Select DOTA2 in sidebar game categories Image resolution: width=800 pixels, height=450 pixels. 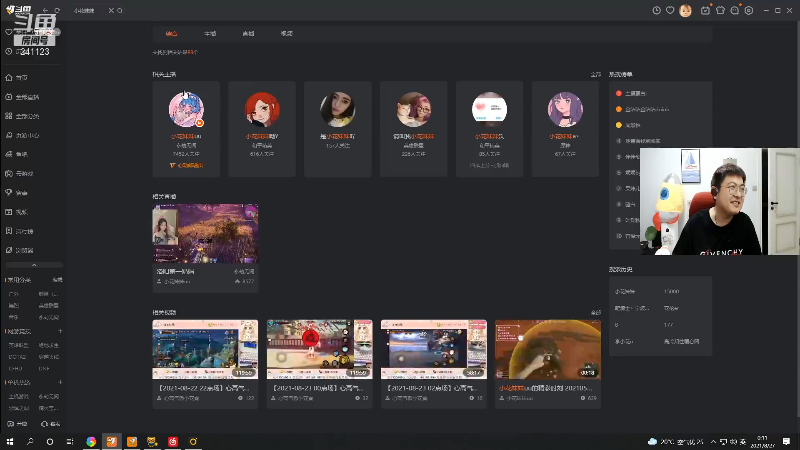pyautogui.click(x=17, y=357)
